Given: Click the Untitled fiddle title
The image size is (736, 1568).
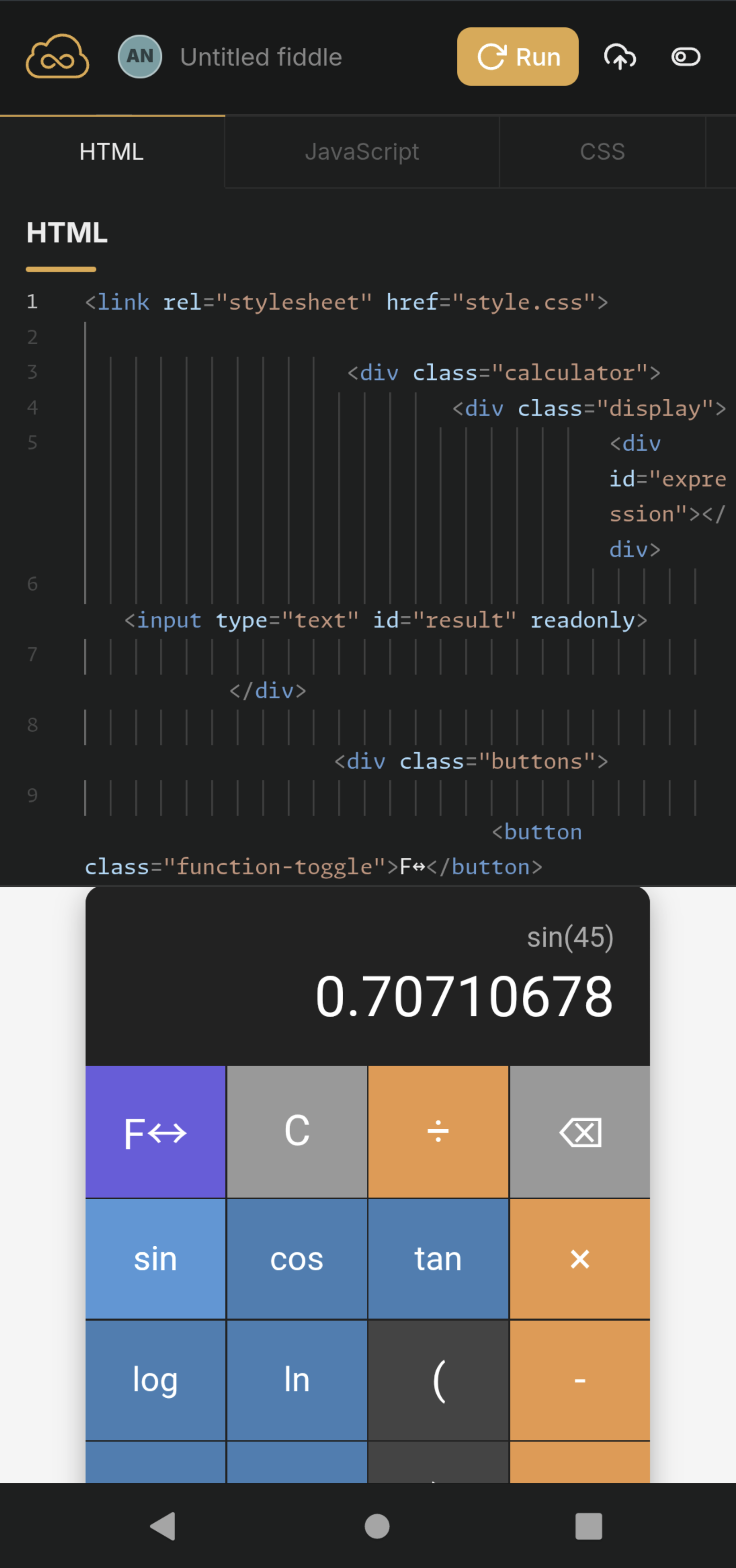Looking at the screenshot, I should point(261,57).
